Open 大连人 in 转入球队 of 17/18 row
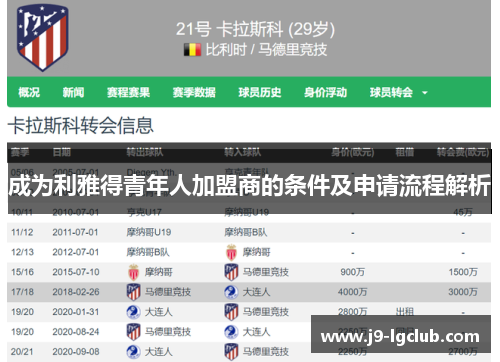The width and height of the screenshot is (500, 362). point(256,292)
